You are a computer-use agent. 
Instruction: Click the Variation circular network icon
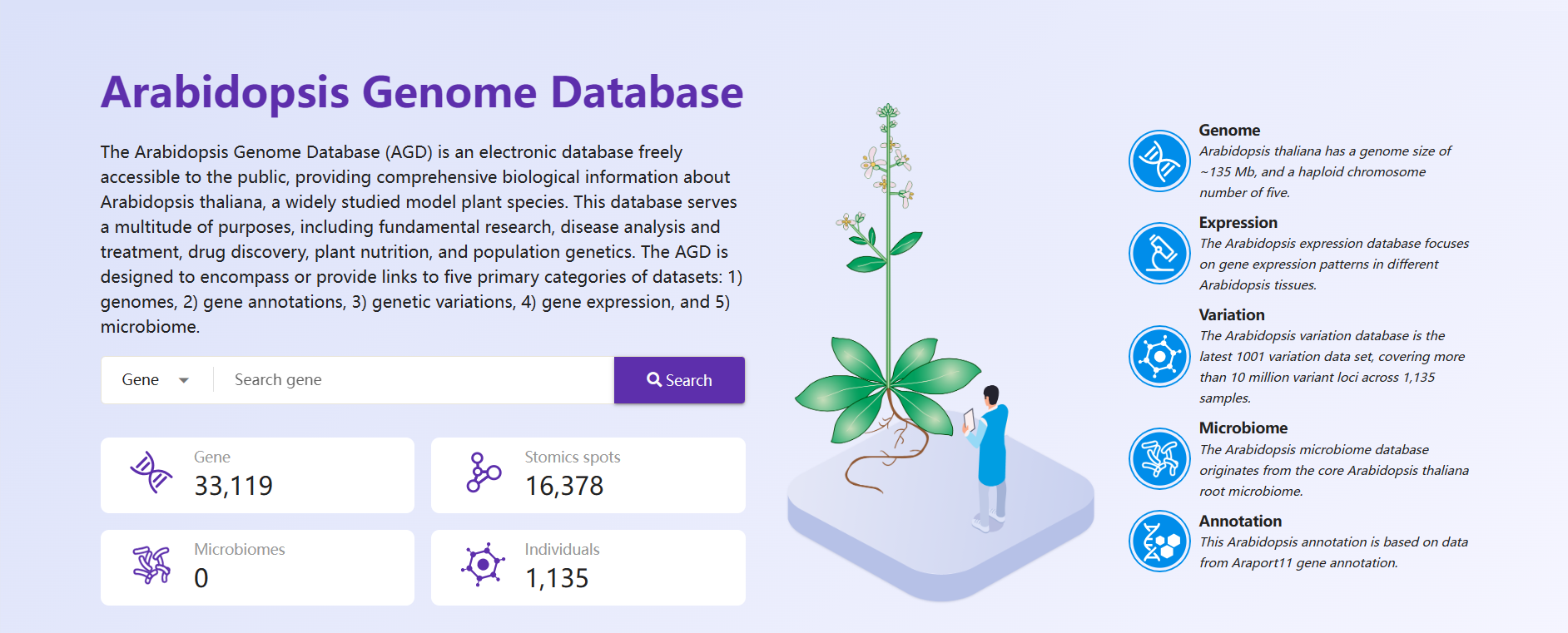click(x=1159, y=357)
